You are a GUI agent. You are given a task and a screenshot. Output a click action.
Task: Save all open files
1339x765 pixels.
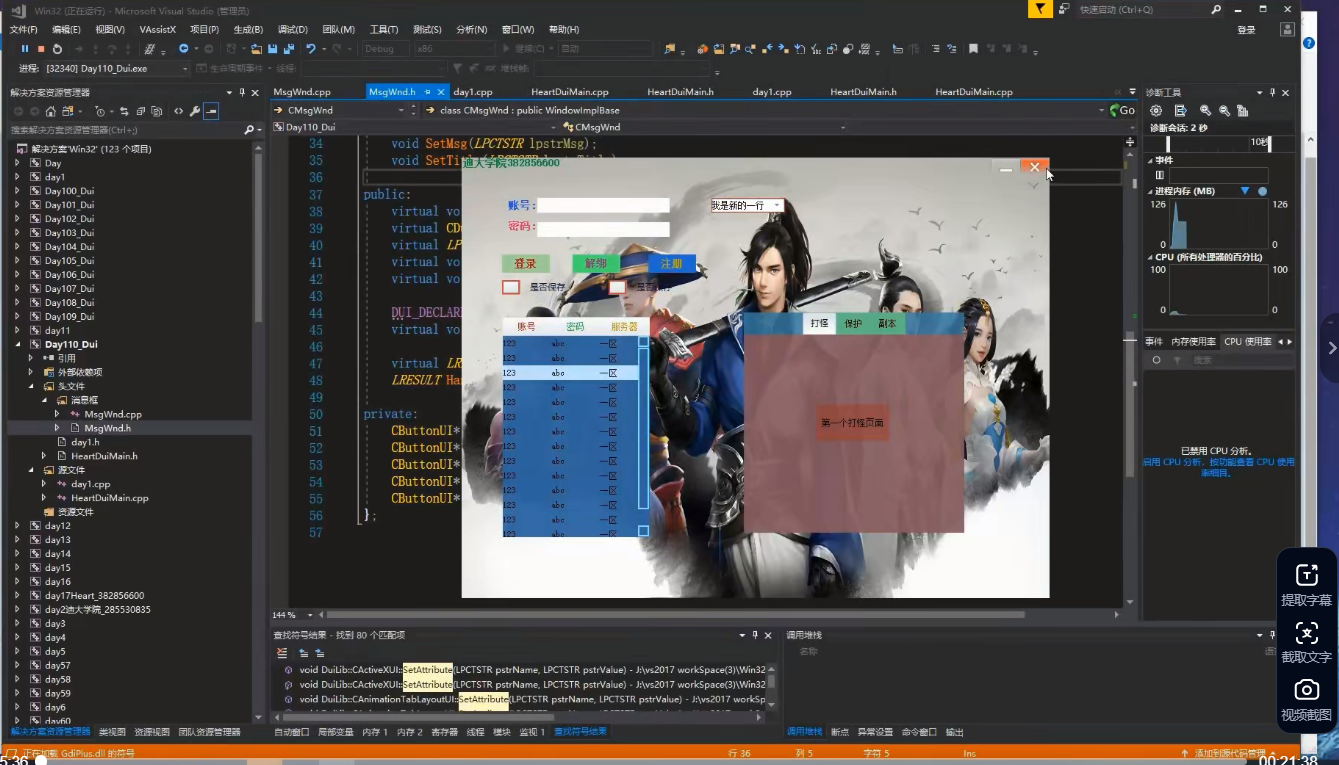(x=289, y=49)
